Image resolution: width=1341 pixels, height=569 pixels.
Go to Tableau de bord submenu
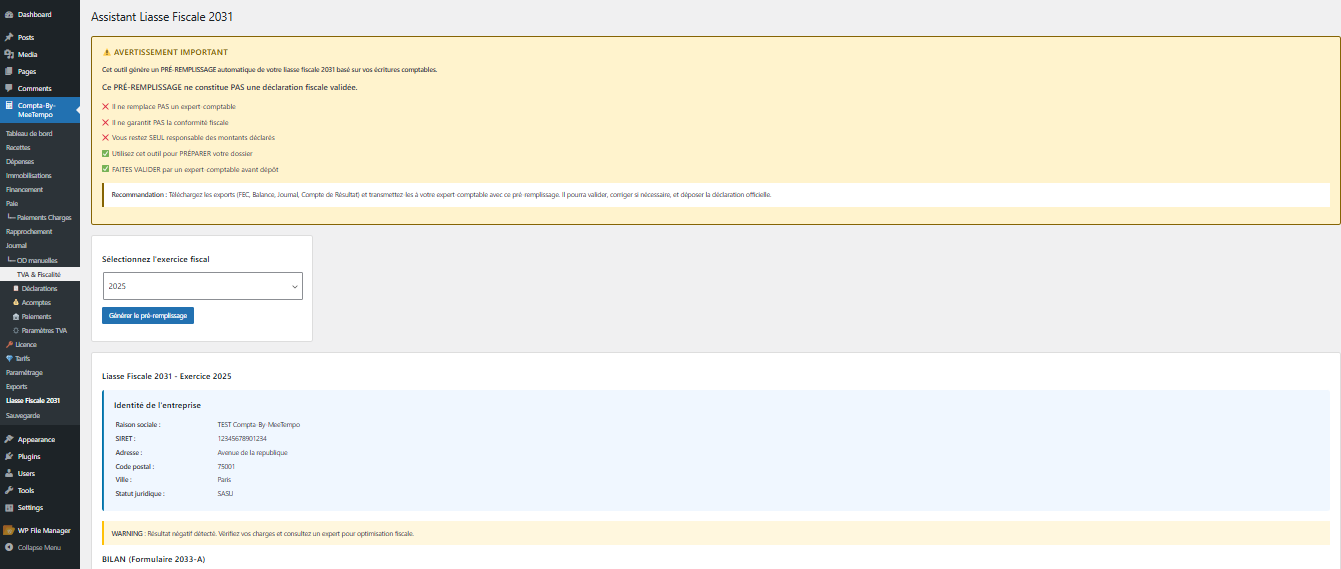point(29,133)
